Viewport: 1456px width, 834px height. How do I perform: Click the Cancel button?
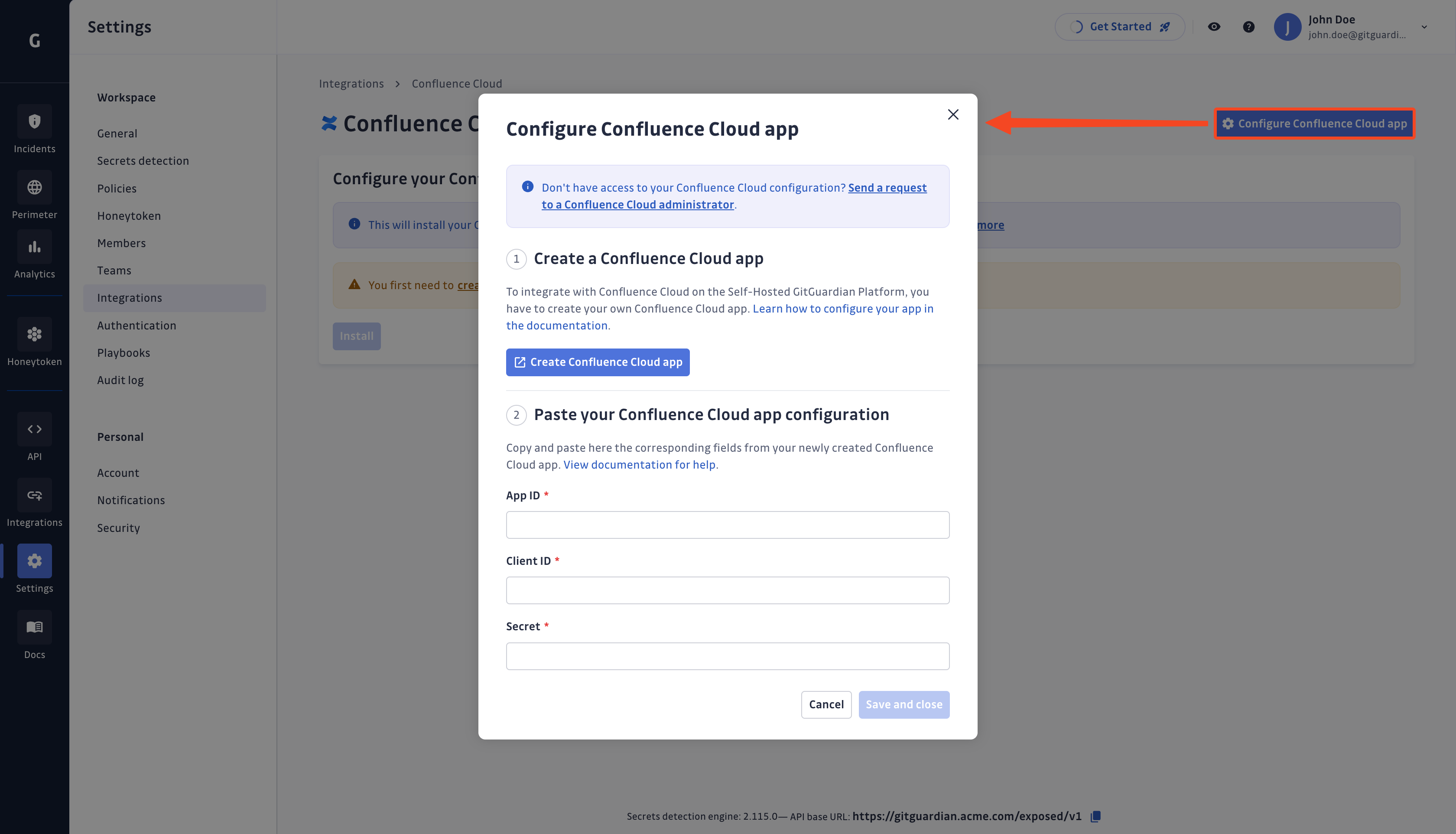(826, 704)
